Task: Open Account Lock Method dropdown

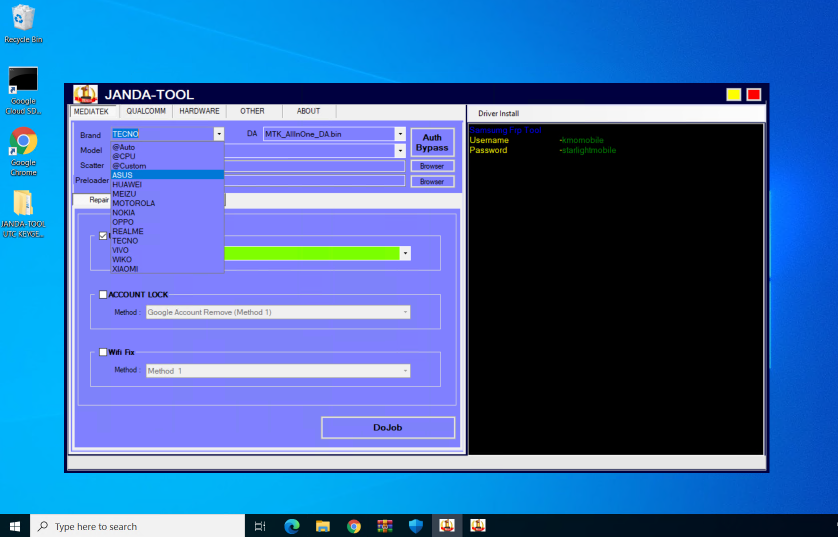Action: pos(278,312)
